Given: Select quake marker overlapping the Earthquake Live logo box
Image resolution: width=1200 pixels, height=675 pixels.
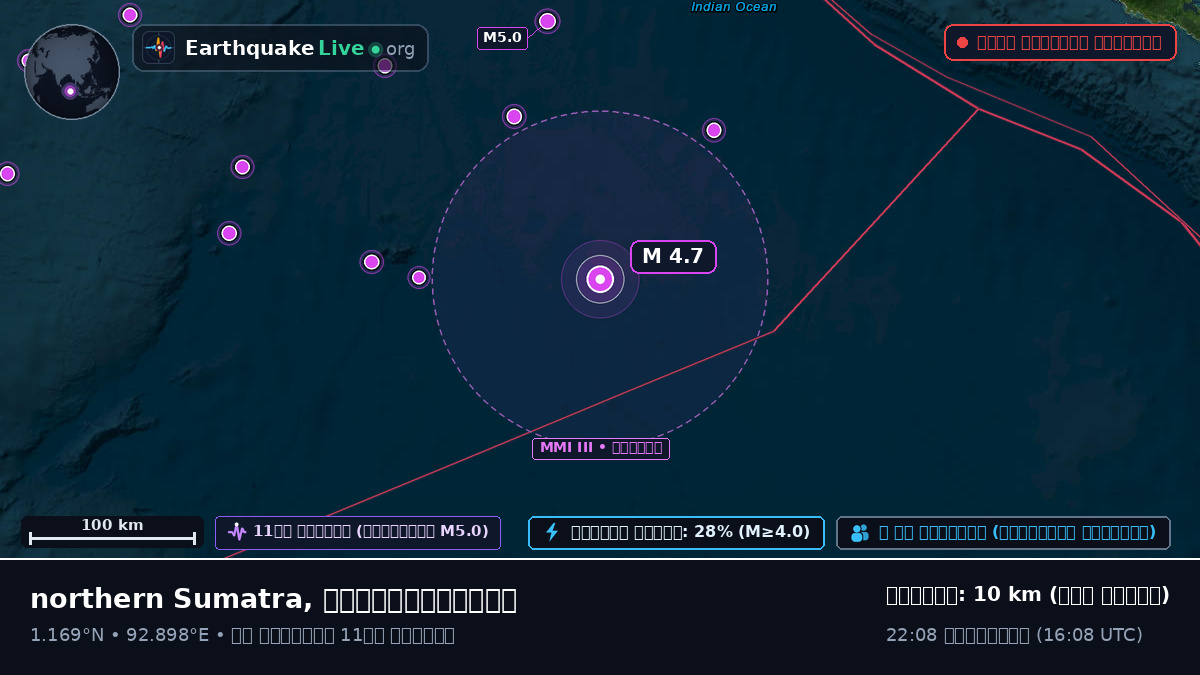Looking at the screenshot, I should pos(385,66).
